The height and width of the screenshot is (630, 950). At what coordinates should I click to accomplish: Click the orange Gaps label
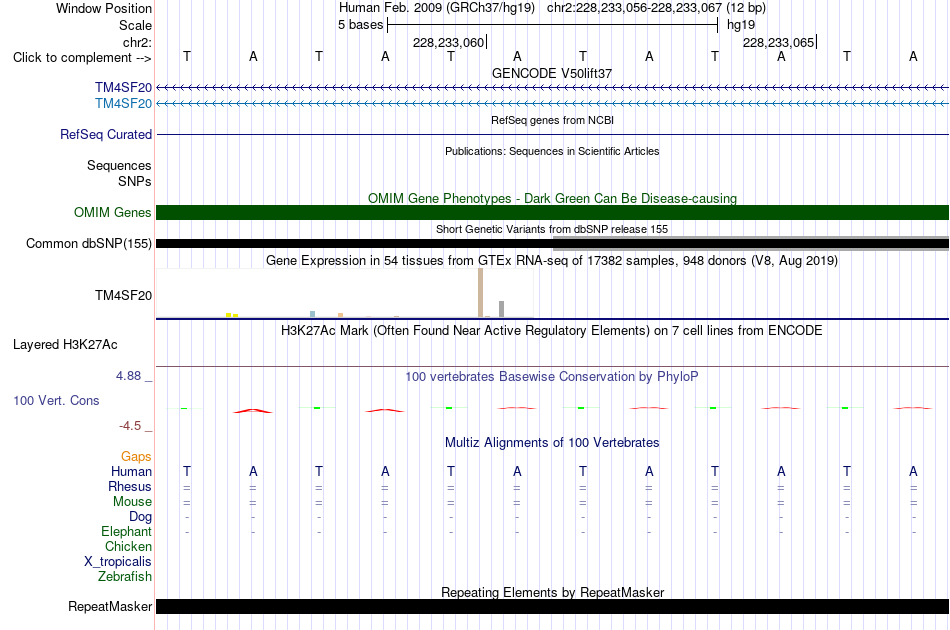[x=136, y=457]
